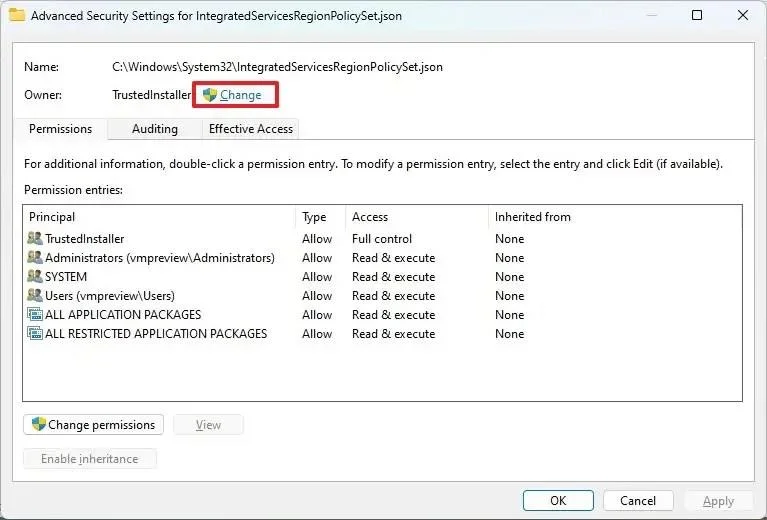Click Read & execute in the SYSTEM row

394,277
